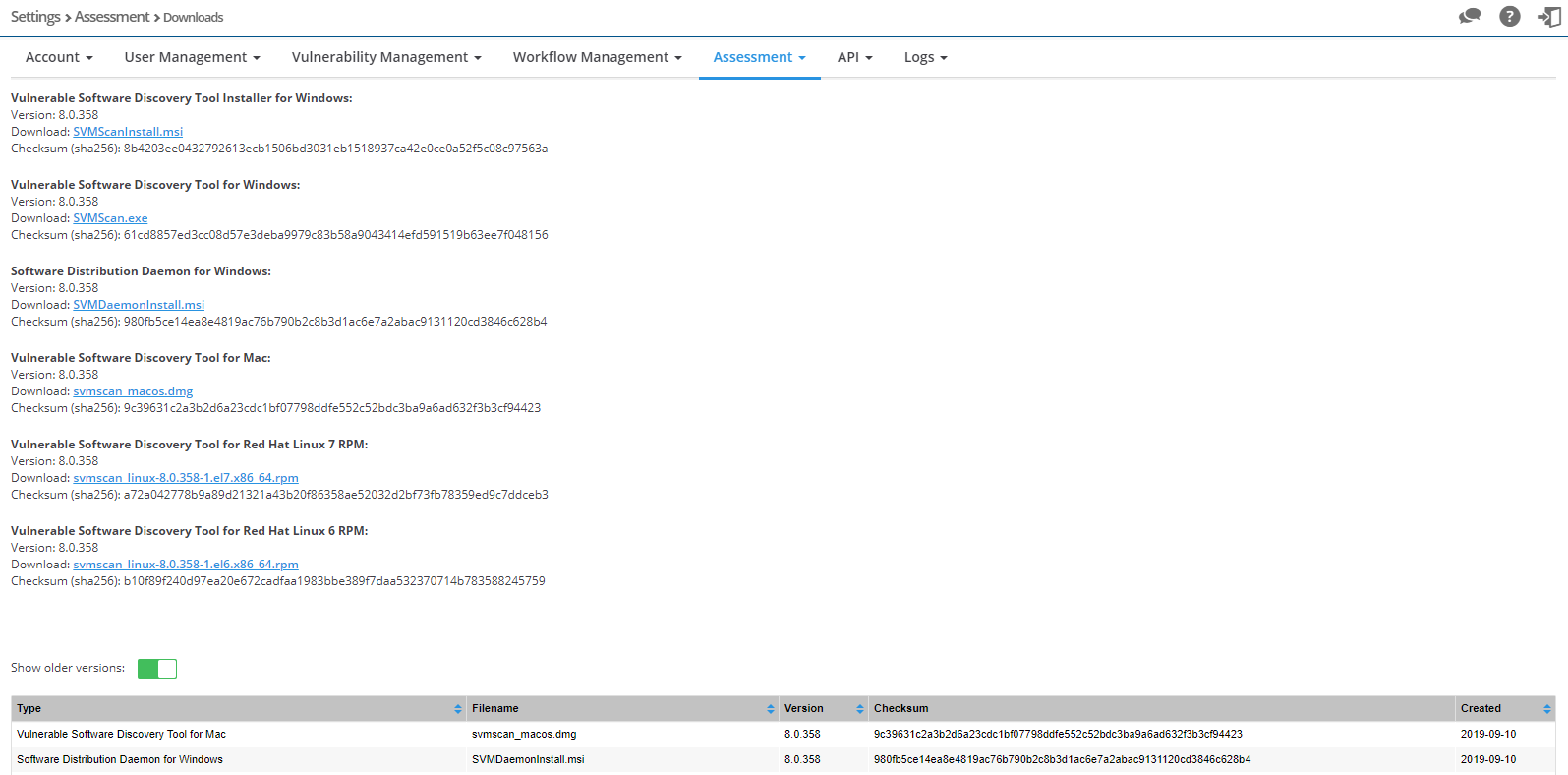Select the Assessment tab
Viewport: 1568px width, 775px height.
759,57
